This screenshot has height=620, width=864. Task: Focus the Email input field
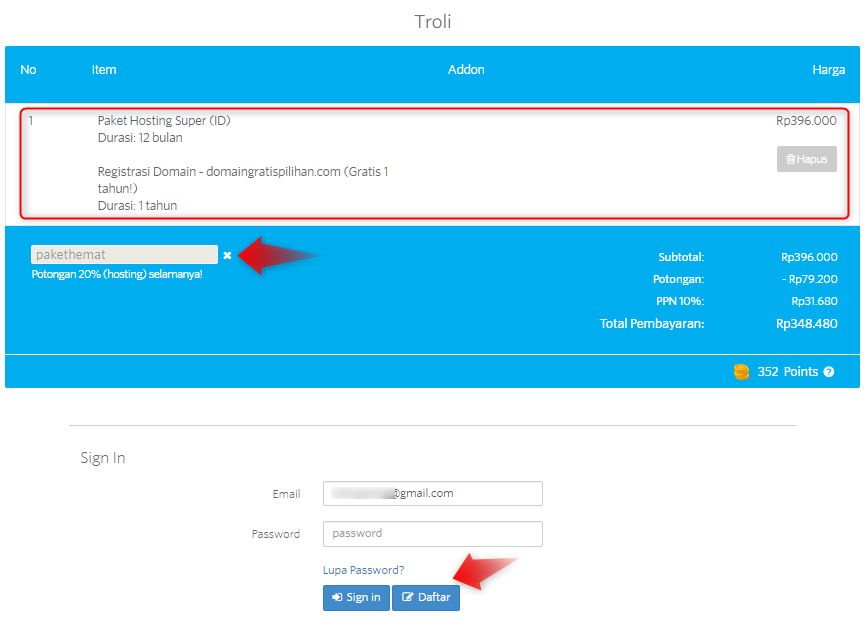(x=432, y=494)
